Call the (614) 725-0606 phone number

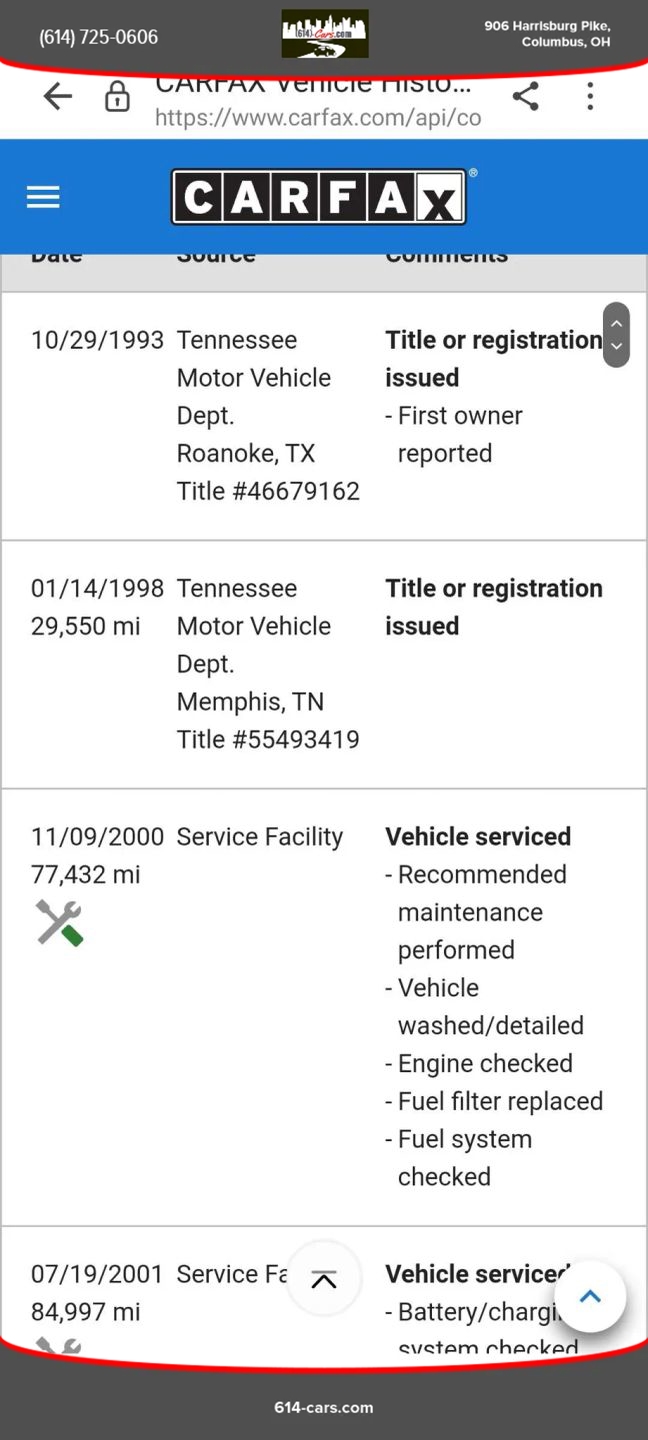click(99, 37)
